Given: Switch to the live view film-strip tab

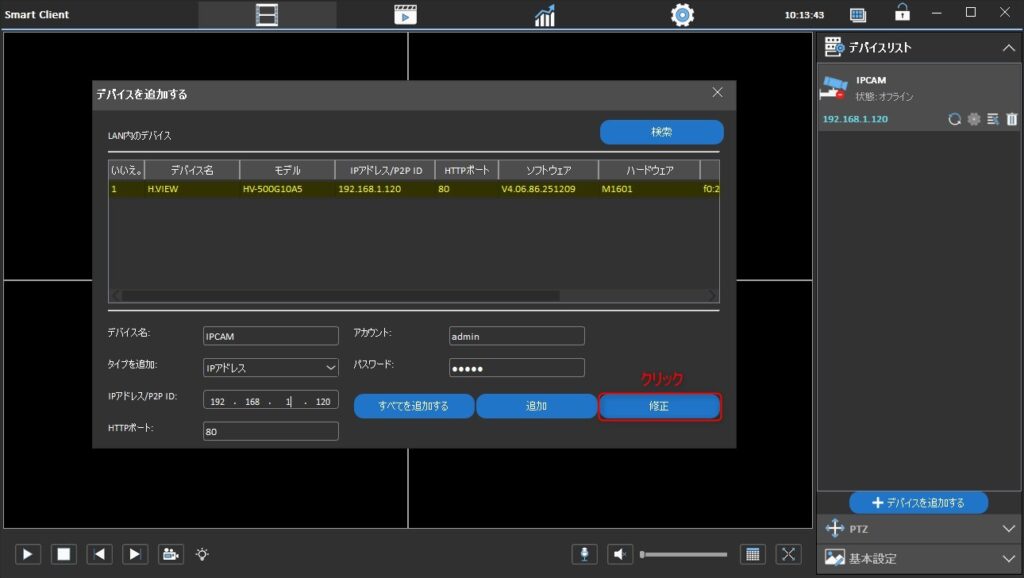Looking at the screenshot, I should click(267, 15).
